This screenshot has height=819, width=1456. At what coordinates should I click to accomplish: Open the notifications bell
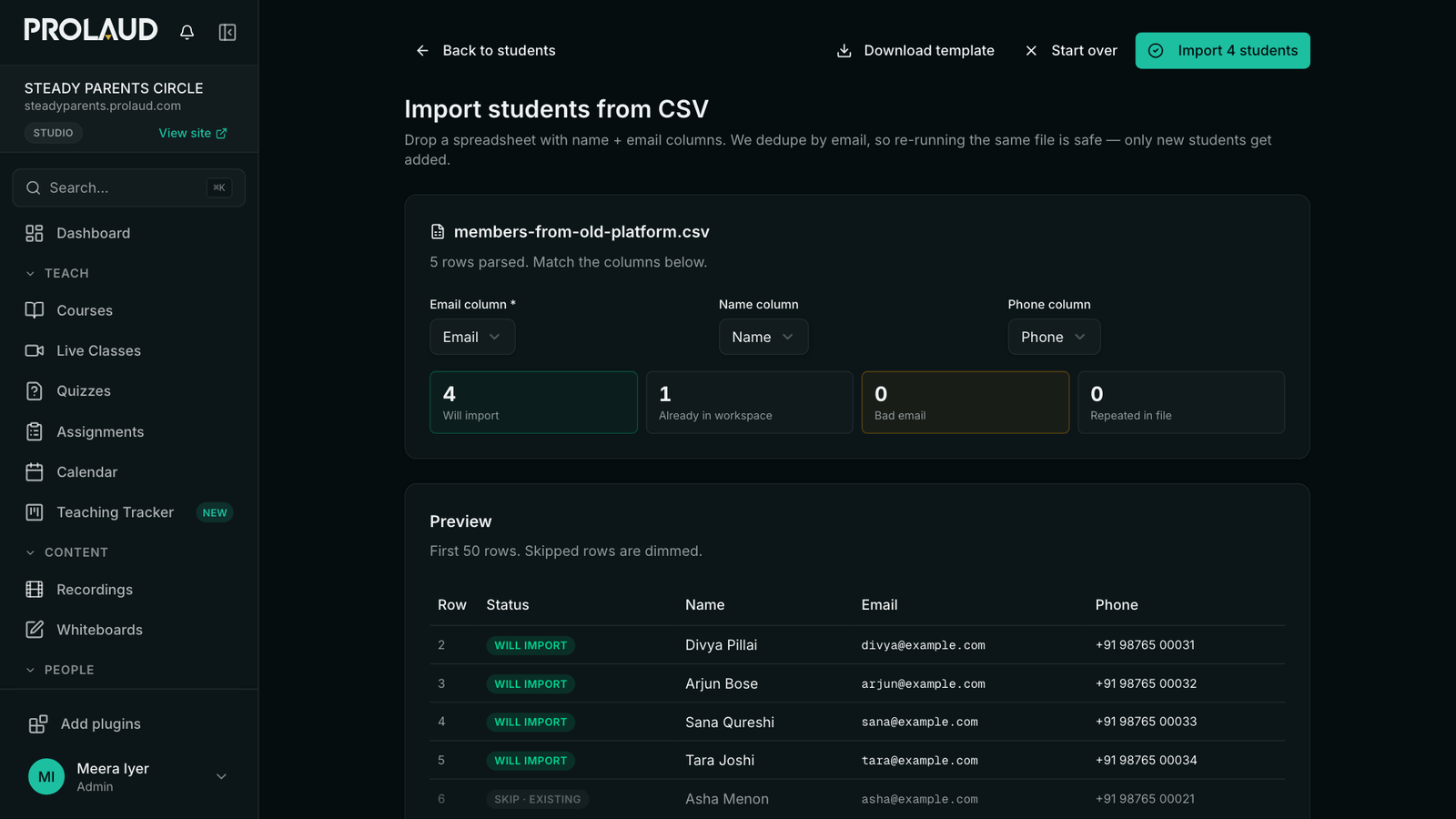[x=187, y=32]
